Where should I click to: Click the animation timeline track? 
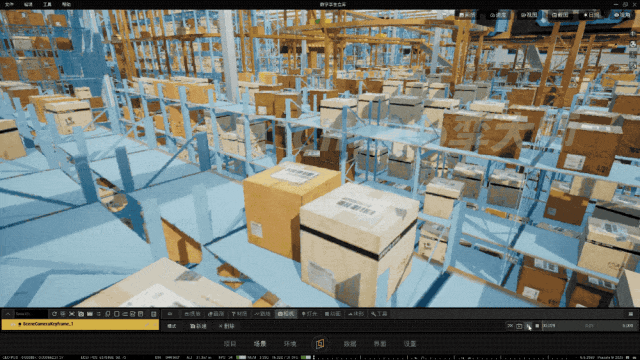point(589,326)
